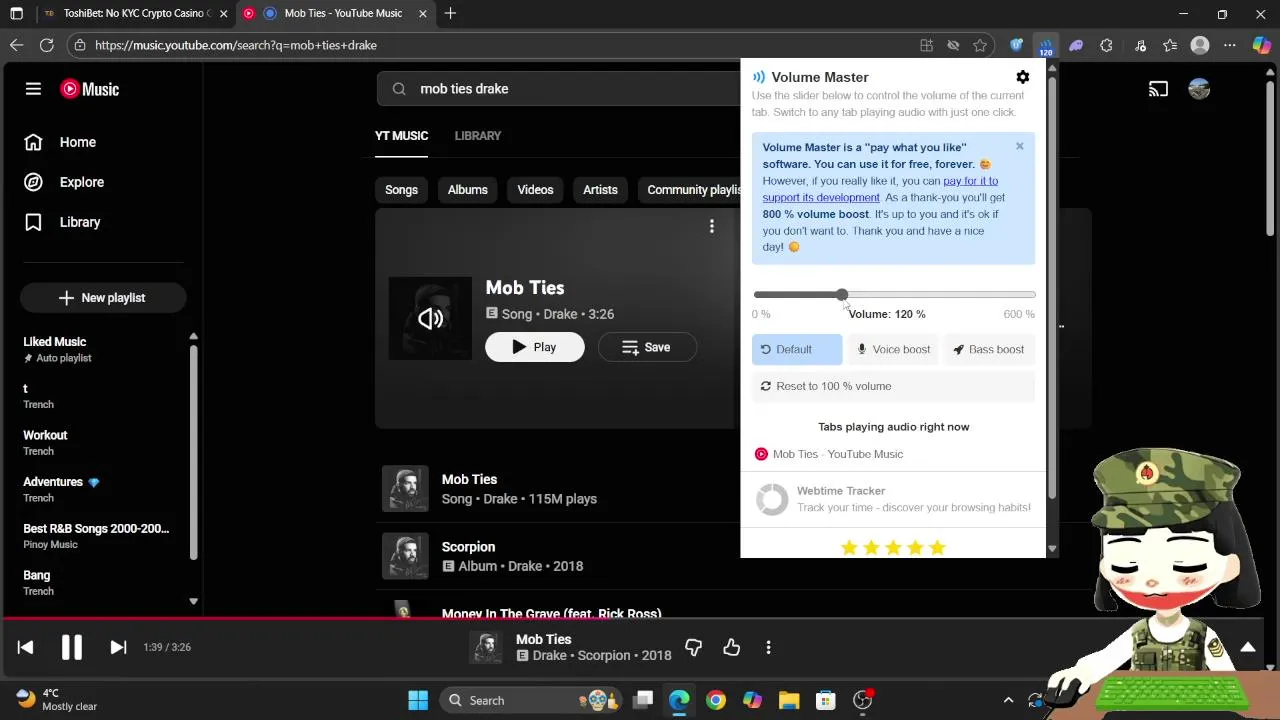Filter results by Videos
The height and width of the screenshot is (720, 1280).
click(x=535, y=190)
